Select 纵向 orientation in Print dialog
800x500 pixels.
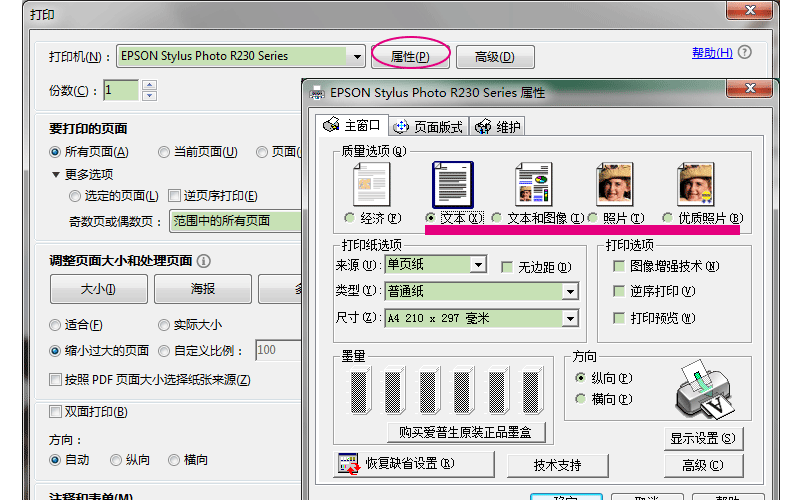116,460
